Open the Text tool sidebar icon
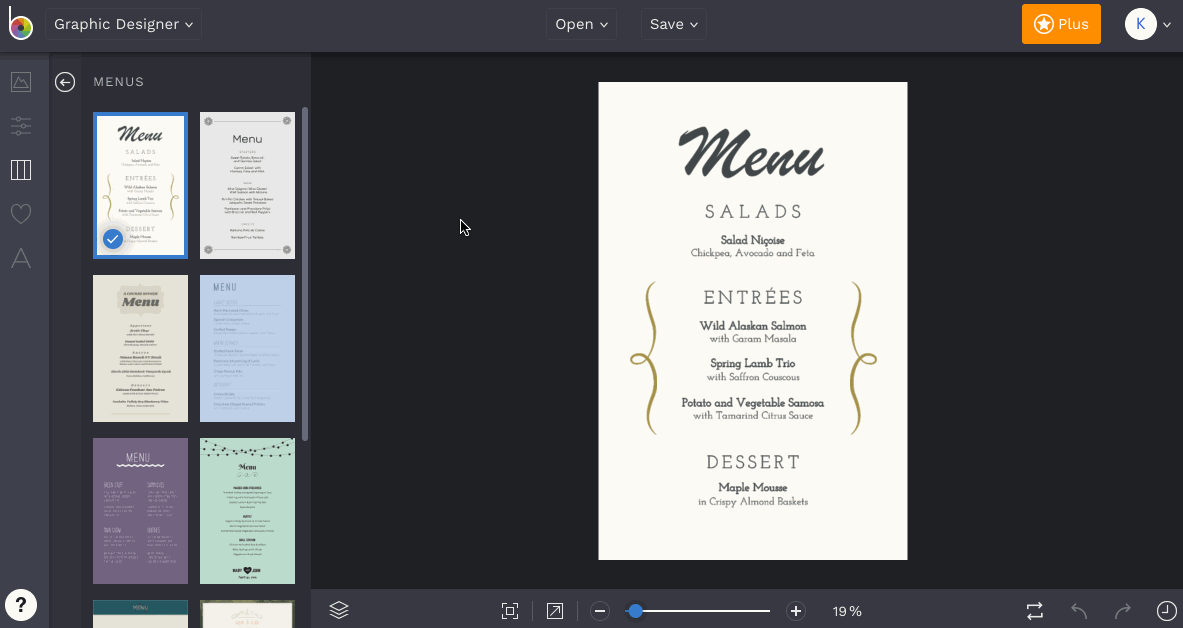The image size is (1183, 628). pyautogui.click(x=21, y=258)
